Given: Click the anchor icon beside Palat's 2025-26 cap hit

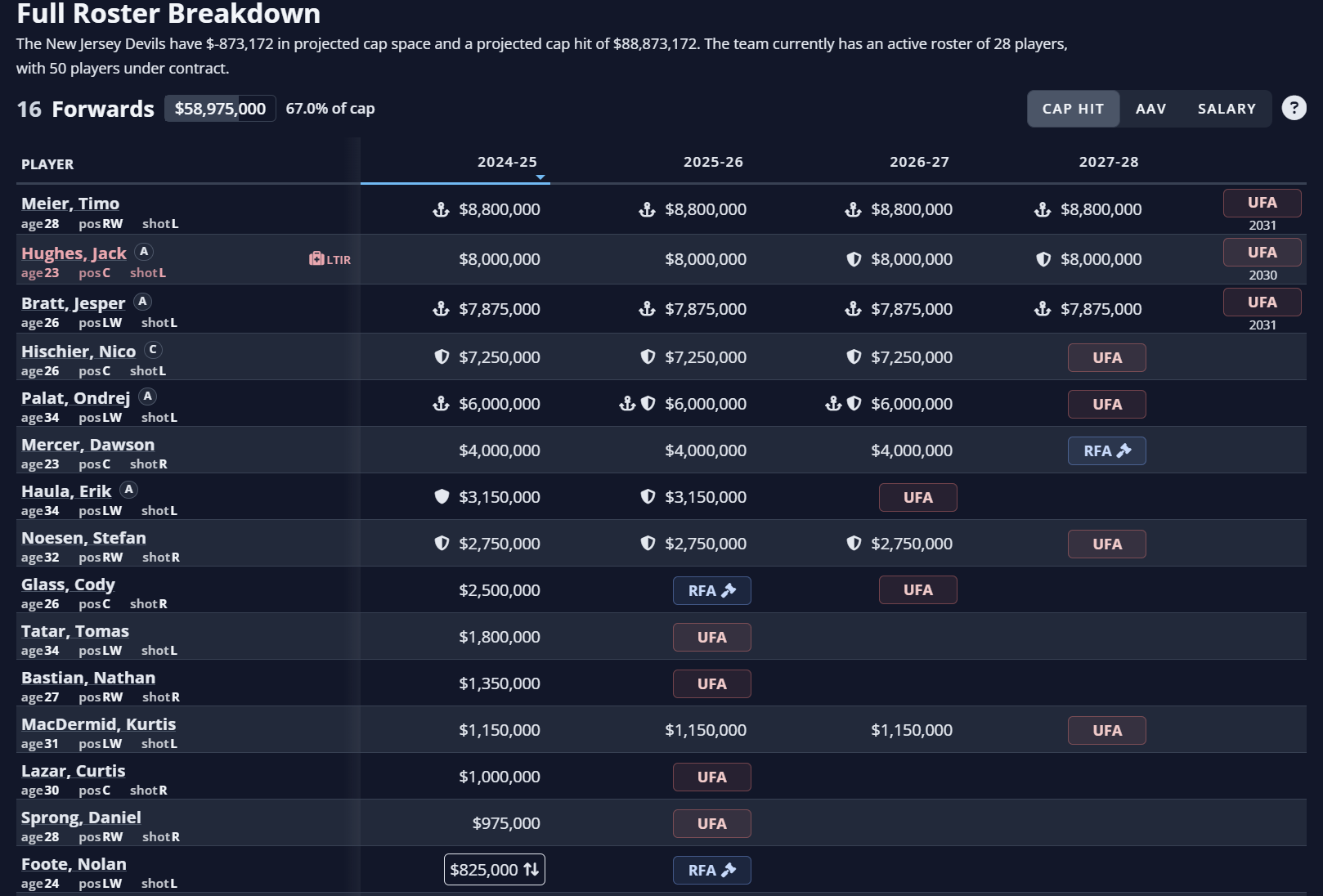Looking at the screenshot, I should (627, 404).
